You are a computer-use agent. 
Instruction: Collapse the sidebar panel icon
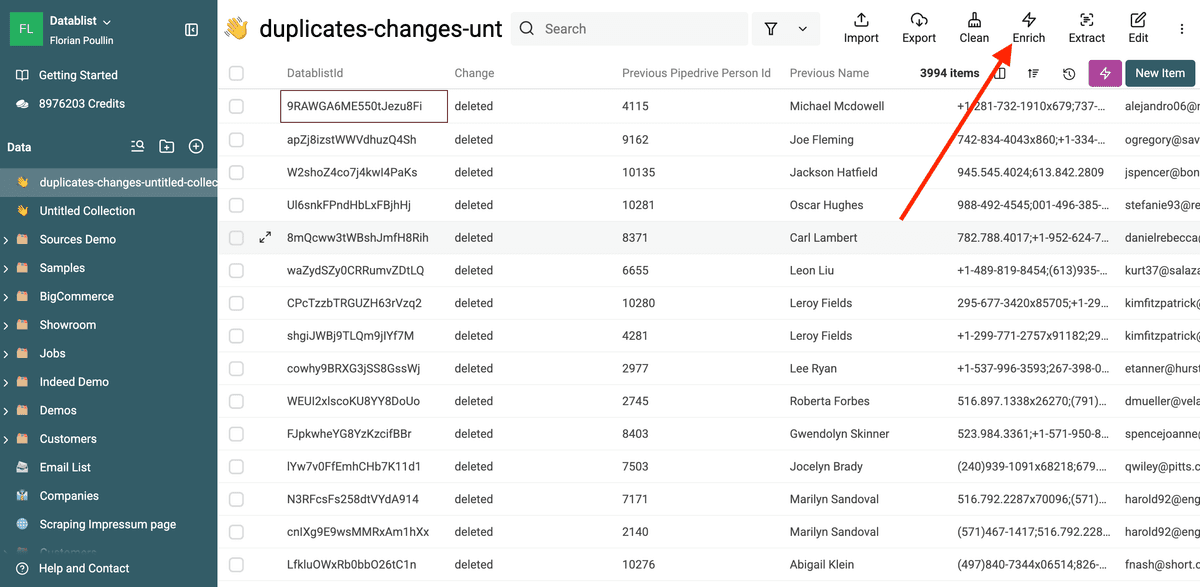(192, 30)
